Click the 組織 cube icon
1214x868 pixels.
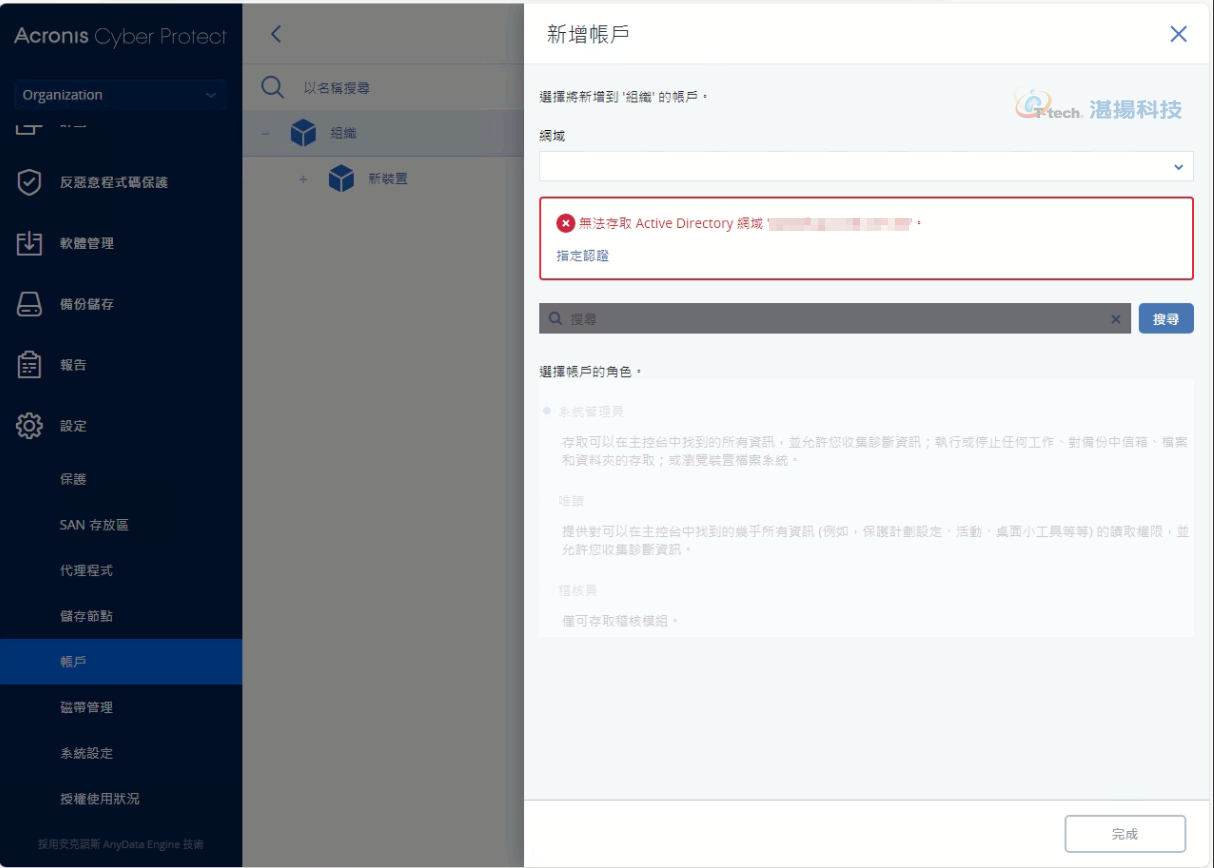pyautogui.click(x=303, y=133)
